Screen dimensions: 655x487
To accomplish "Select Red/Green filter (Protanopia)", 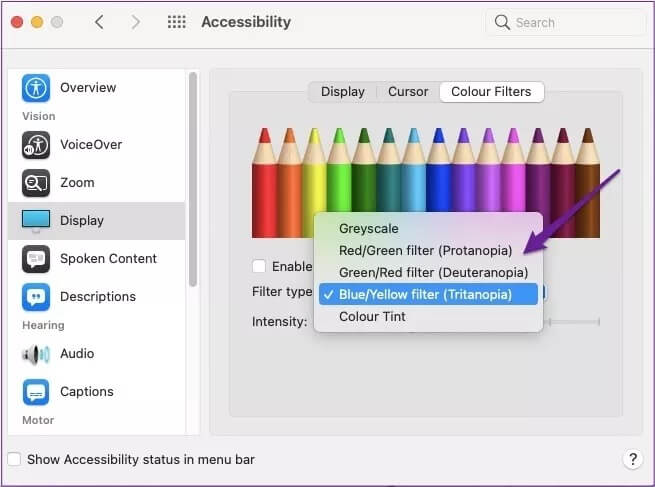I will 428,251.
